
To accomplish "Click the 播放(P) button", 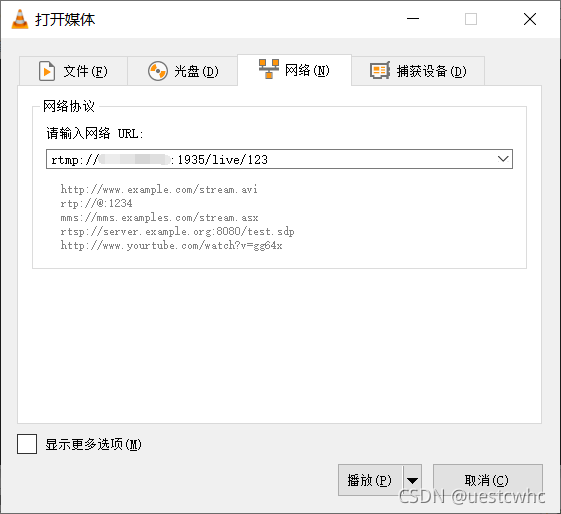I will click(370, 480).
